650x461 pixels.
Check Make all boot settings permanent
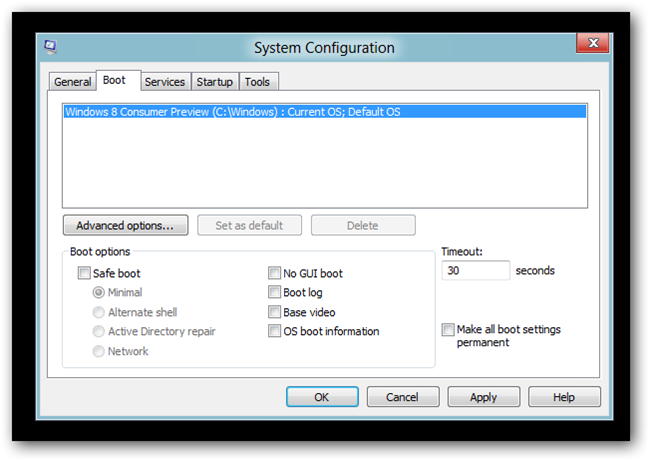point(448,330)
